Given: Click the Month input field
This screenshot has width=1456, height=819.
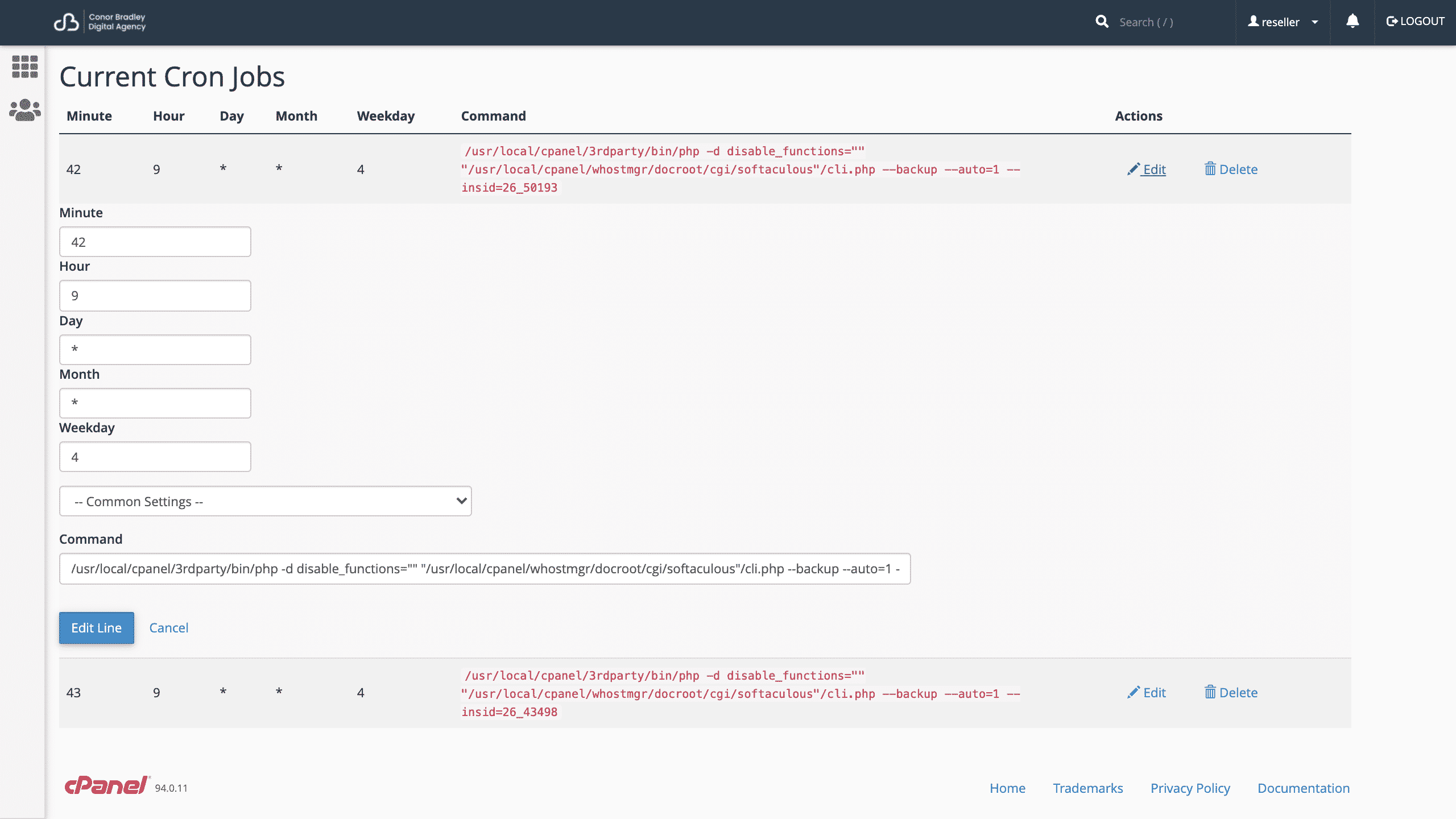Looking at the screenshot, I should (x=155, y=403).
